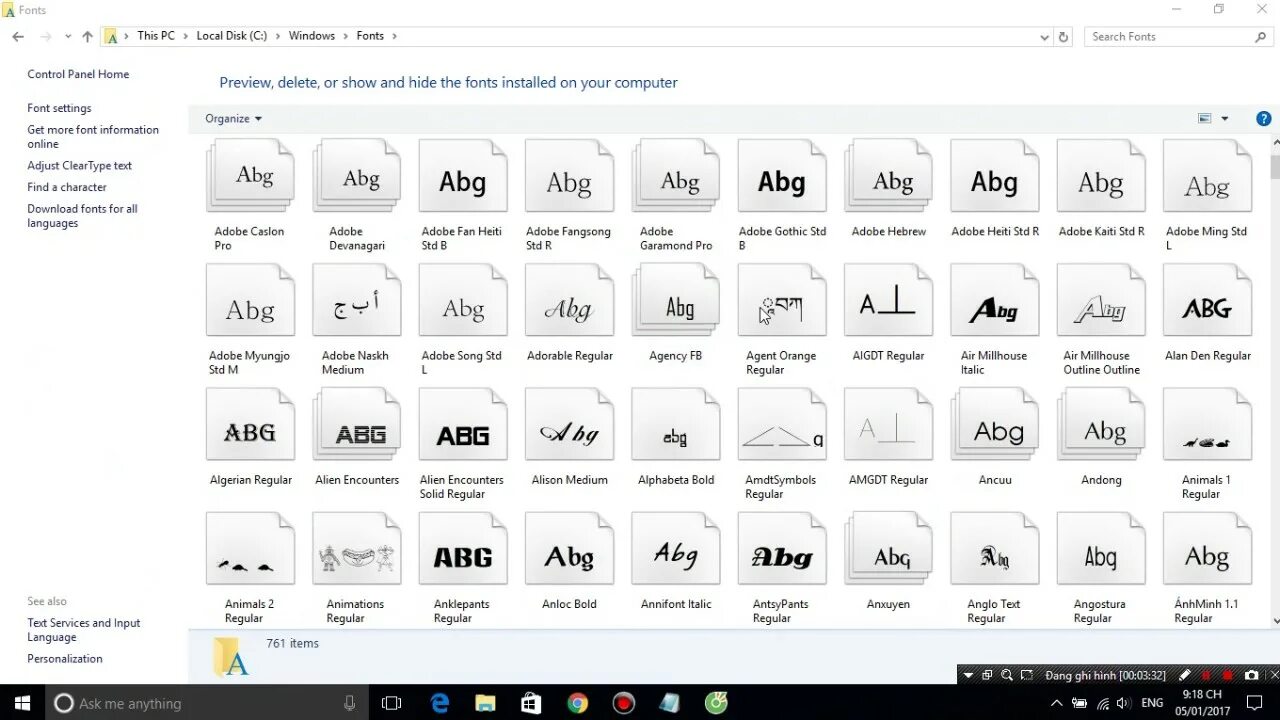Screen dimensions: 1280x720
Task: Click the refresh button in address bar
Action: (x=1063, y=36)
